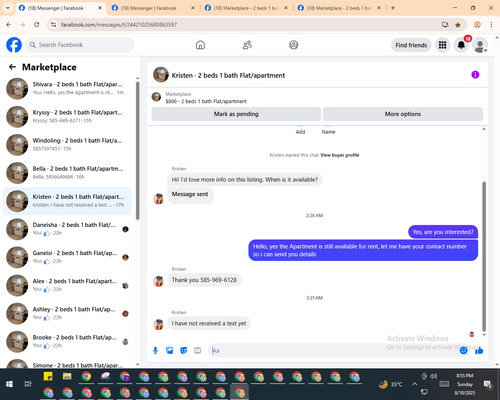Image resolution: width=500 pixels, height=400 pixels.
Task: Open the notifications bell
Action: (461, 45)
